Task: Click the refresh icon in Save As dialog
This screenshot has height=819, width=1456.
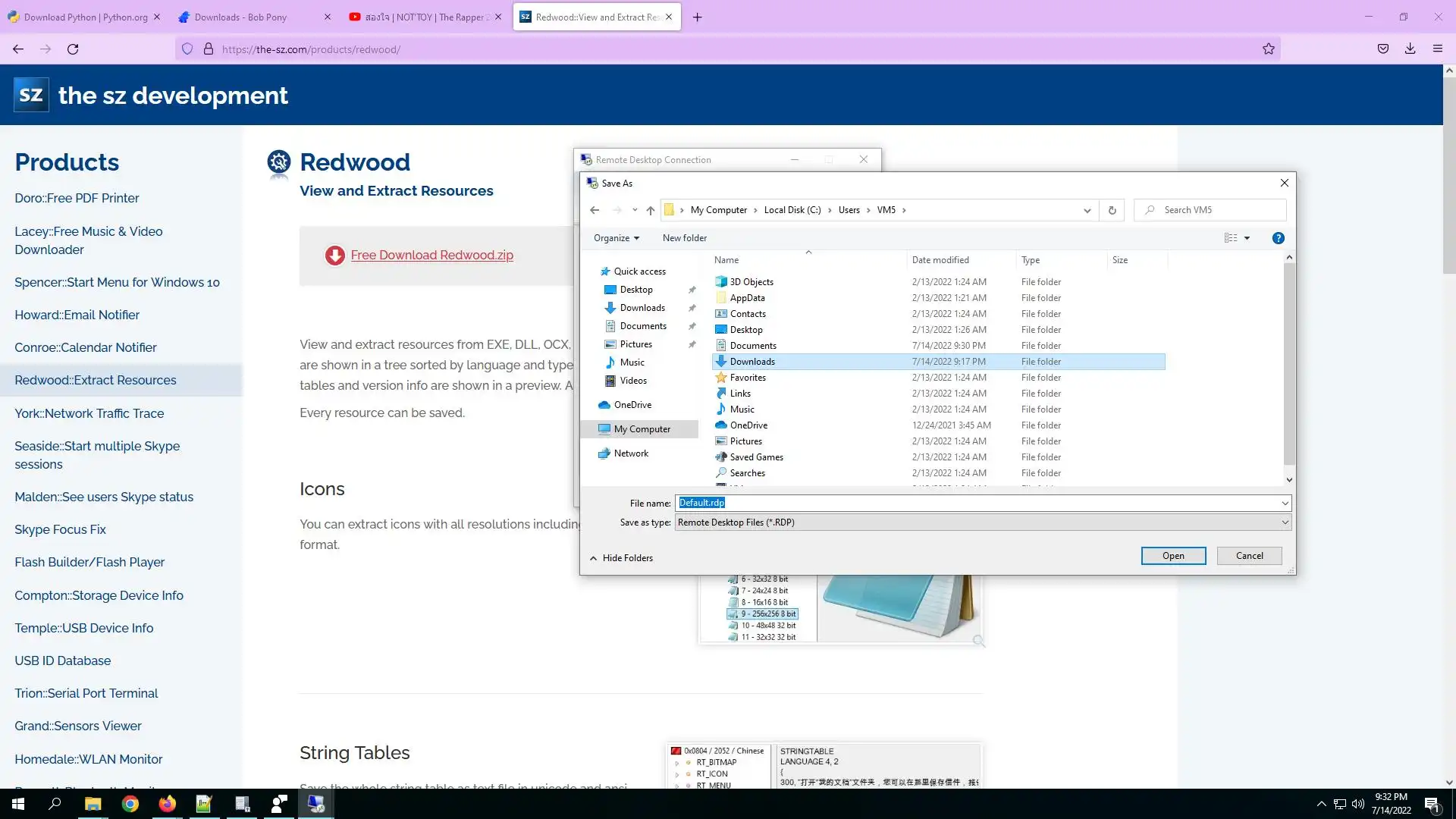Action: click(x=1112, y=210)
